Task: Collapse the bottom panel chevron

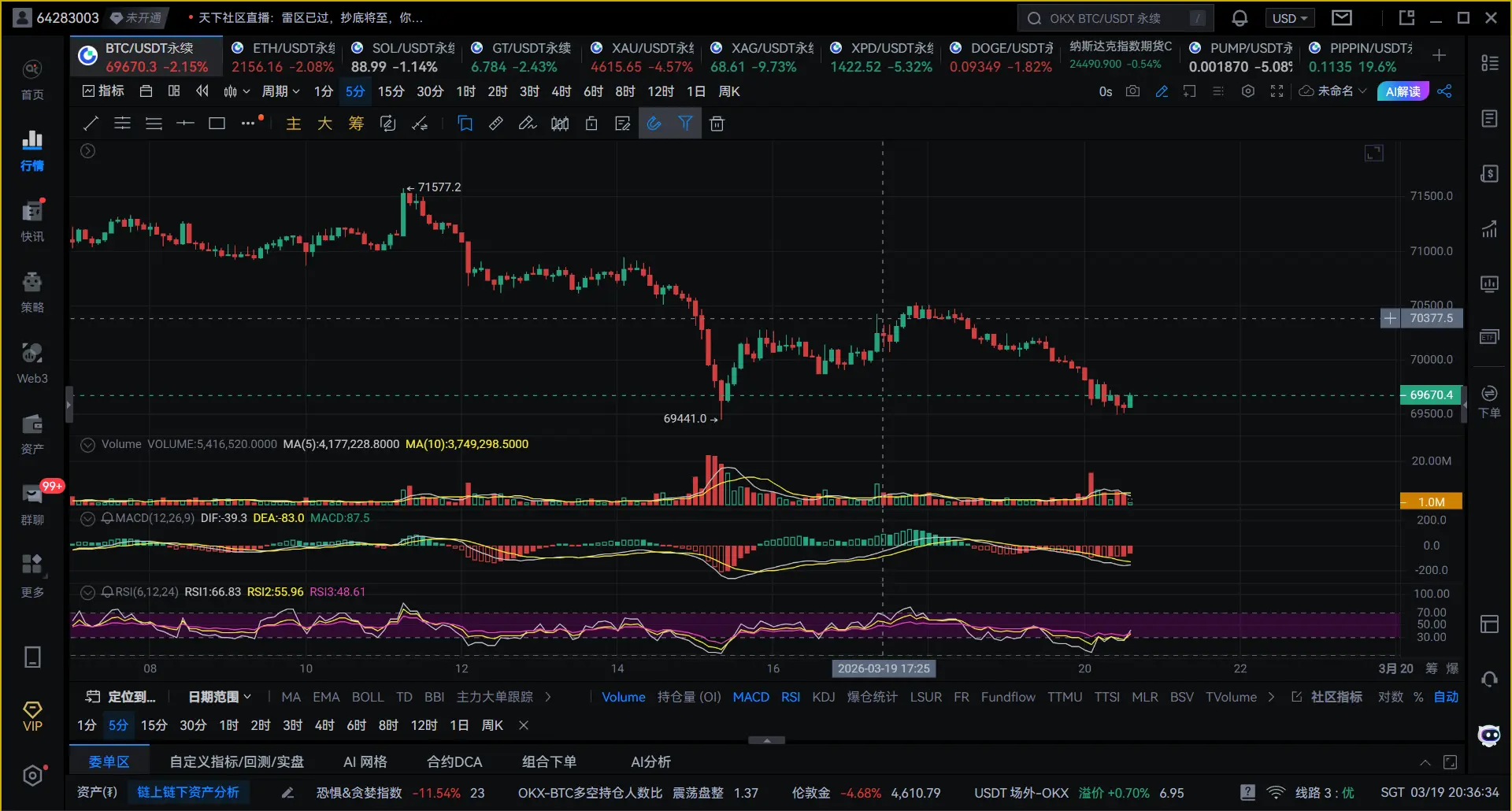Action: (x=1425, y=762)
